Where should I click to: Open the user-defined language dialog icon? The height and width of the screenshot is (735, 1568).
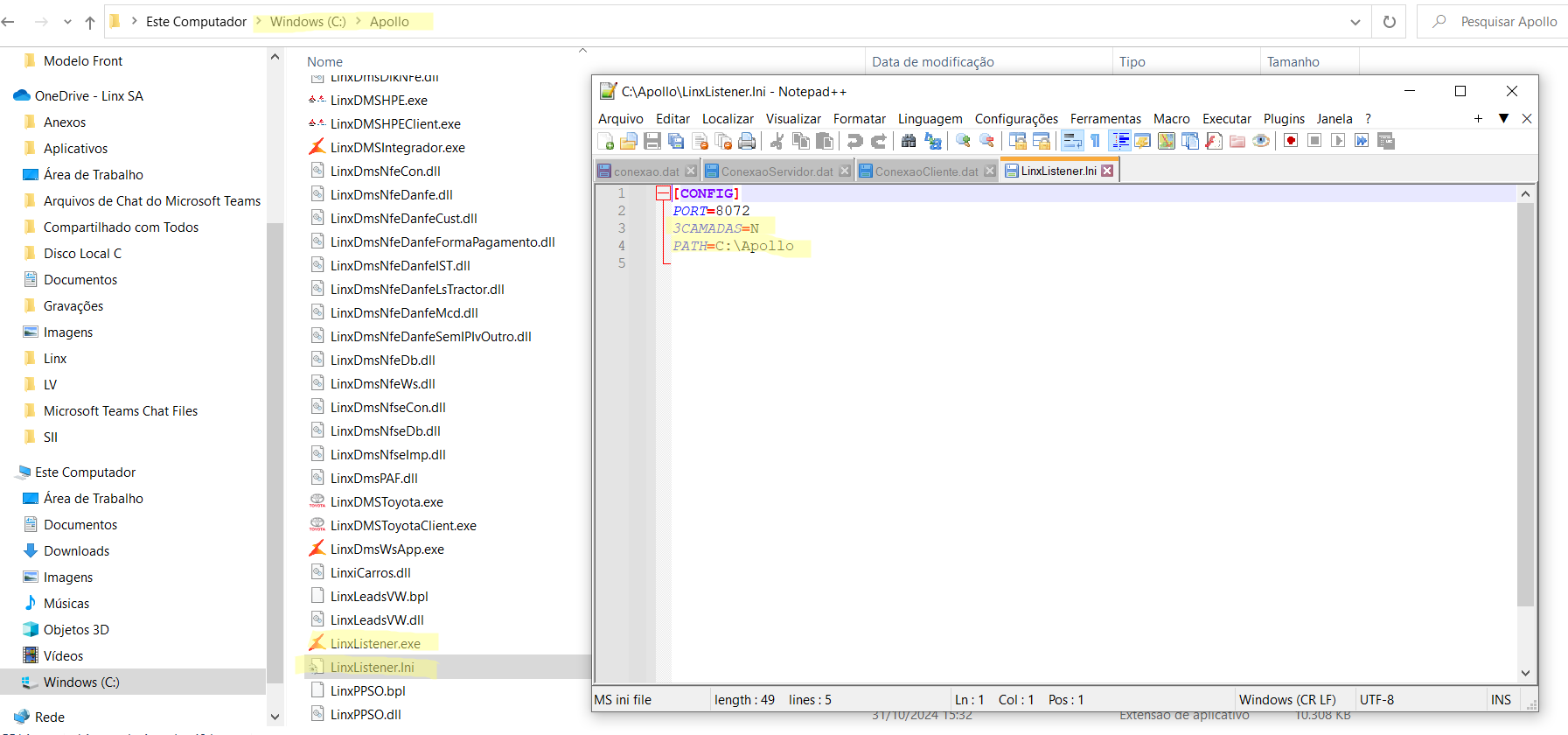[1142, 141]
